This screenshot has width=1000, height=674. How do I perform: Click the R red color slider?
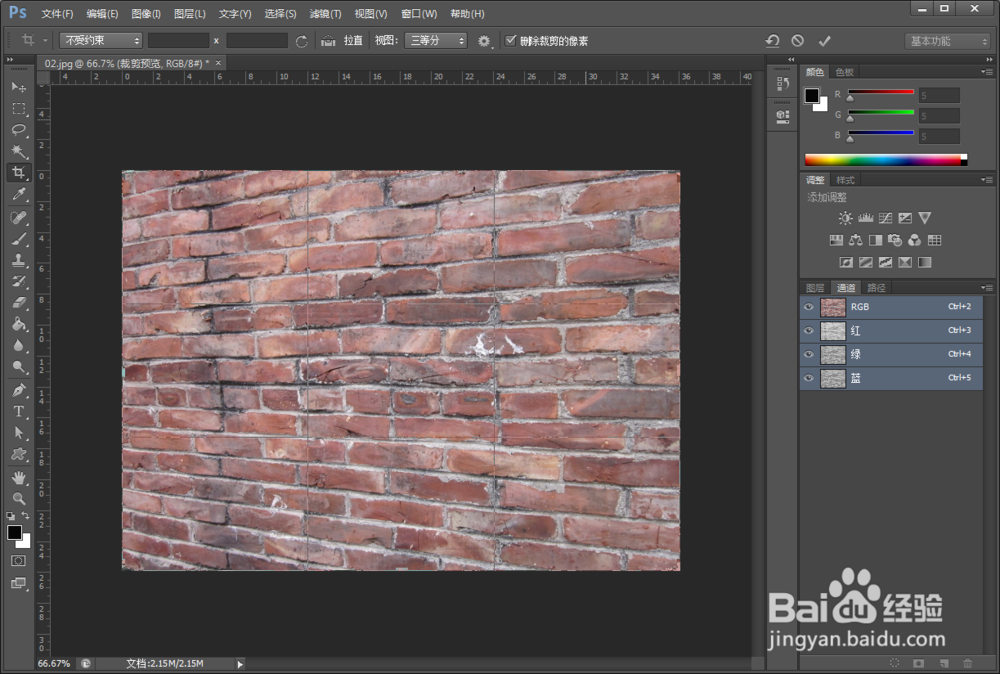click(880, 93)
